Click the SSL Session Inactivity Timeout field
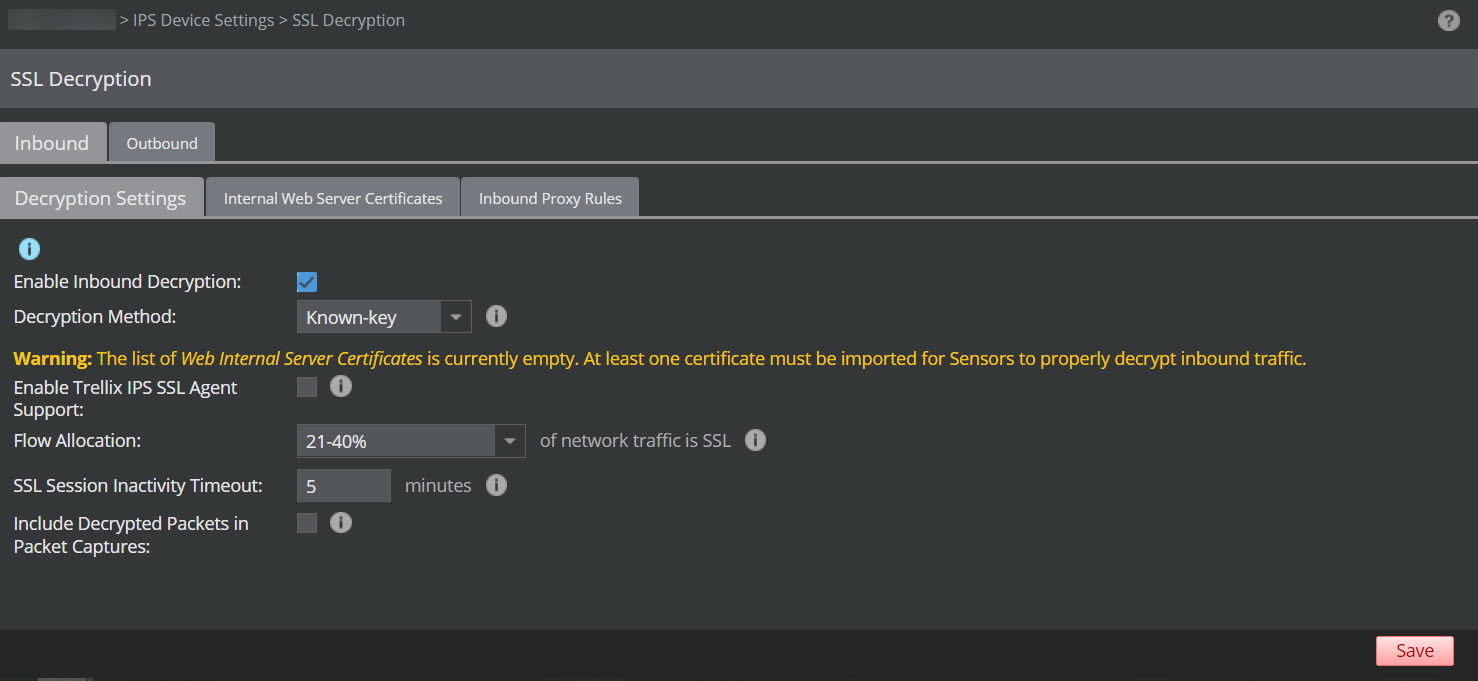The height and width of the screenshot is (681, 1478). [x=344, y=486]
